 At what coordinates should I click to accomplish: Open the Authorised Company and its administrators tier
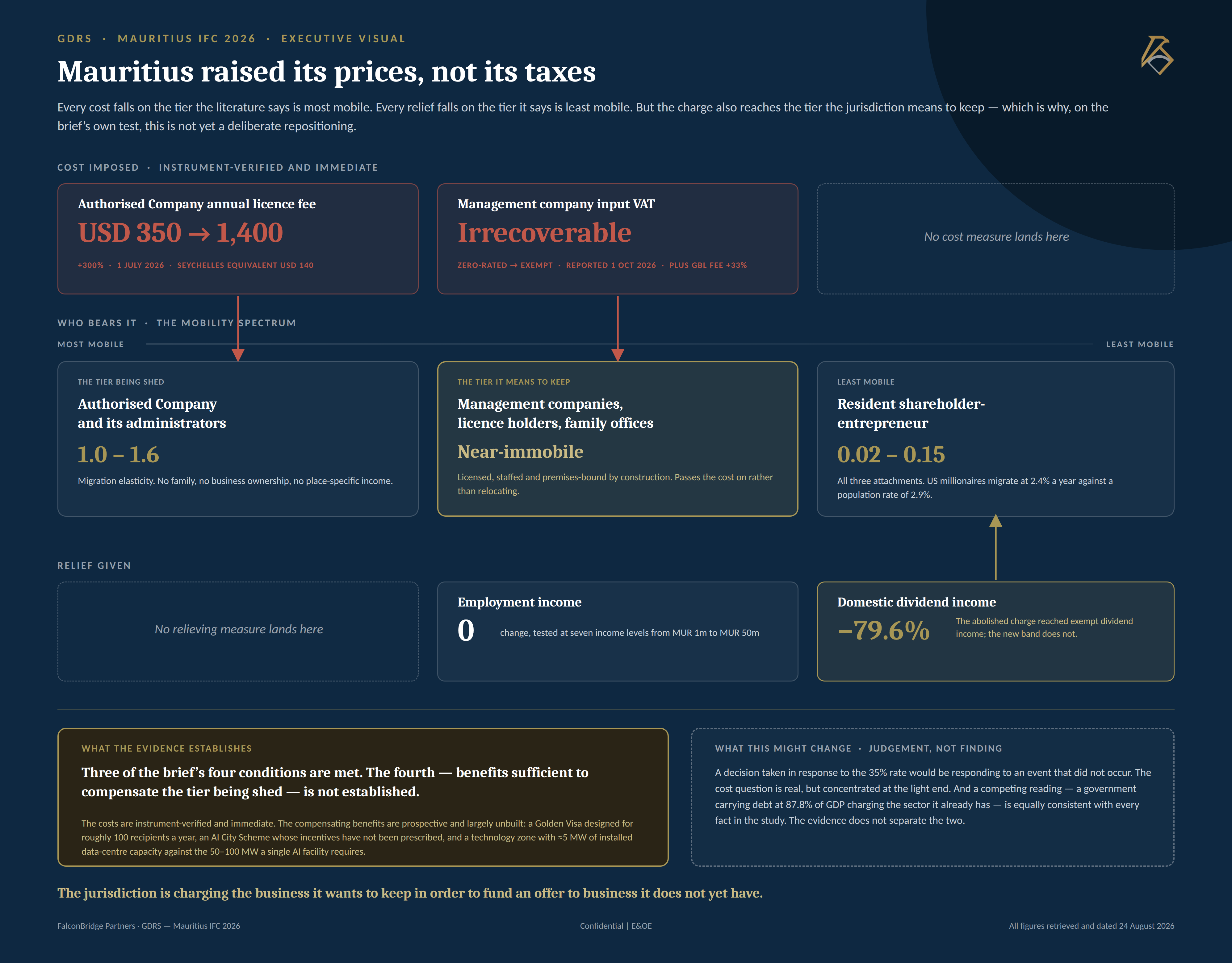click(238, 439)
